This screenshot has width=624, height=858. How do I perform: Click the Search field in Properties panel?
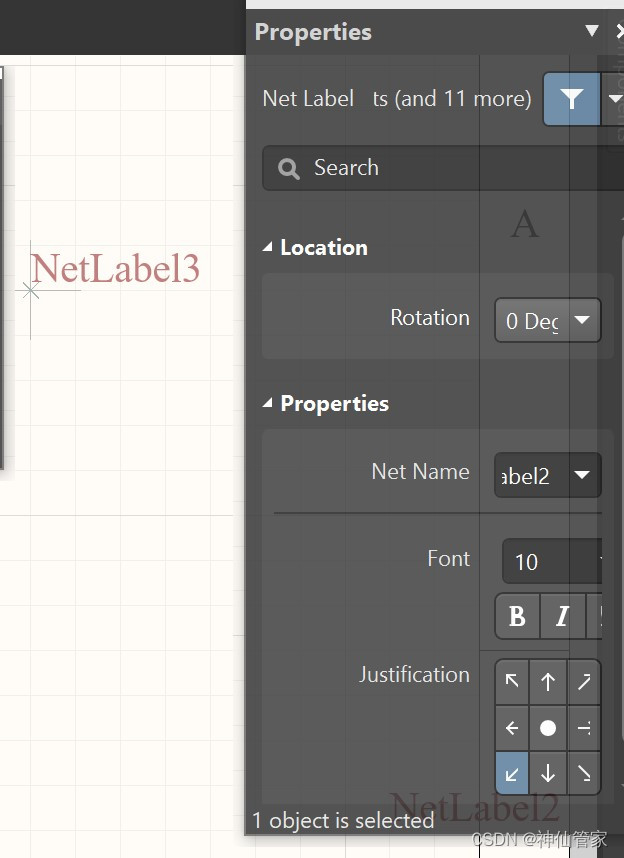pyautogui.click(x=443, y=167)
